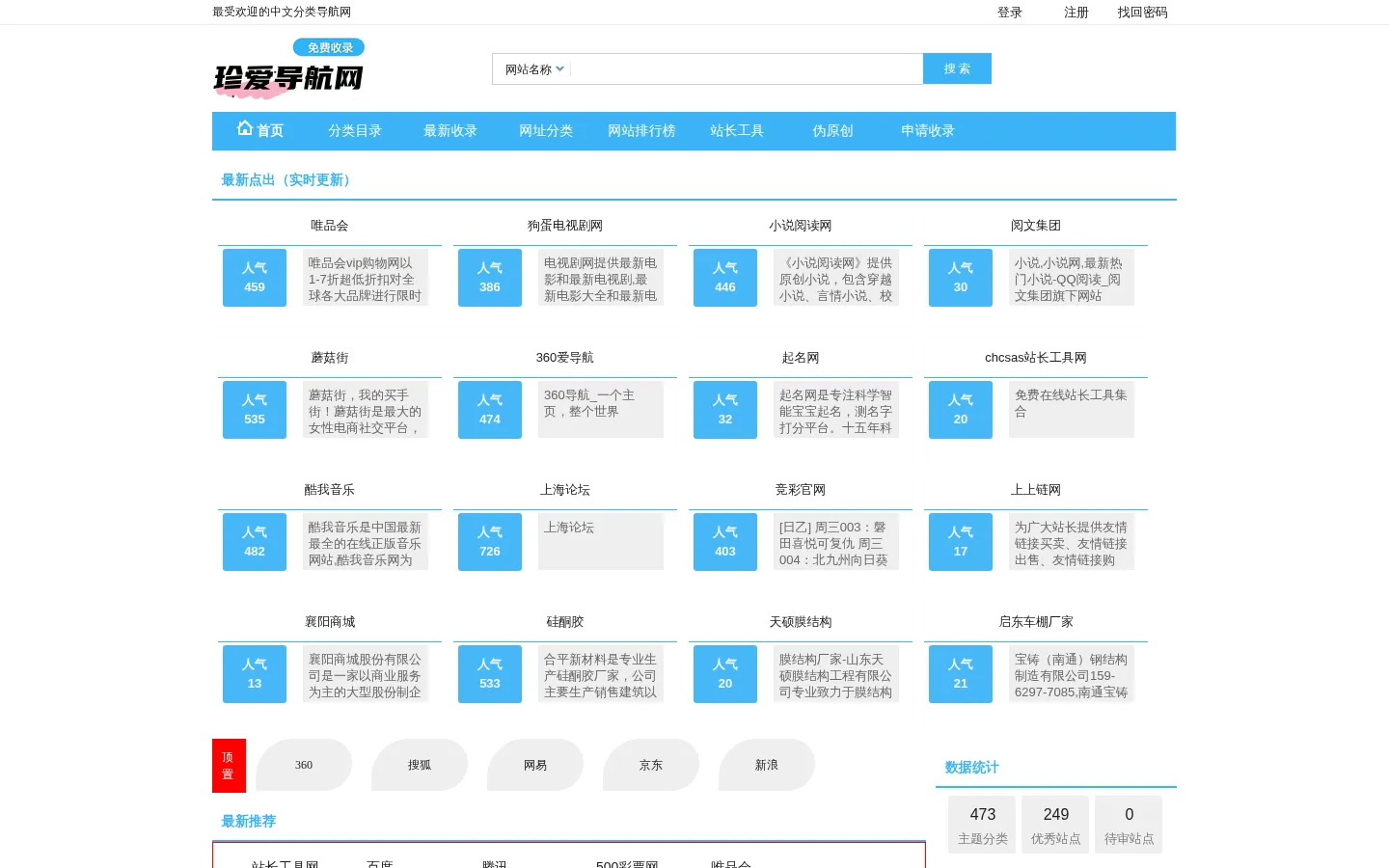Open the 360导航 site title
Screen dimensions: 1389x868
click(x=565, y=358)
